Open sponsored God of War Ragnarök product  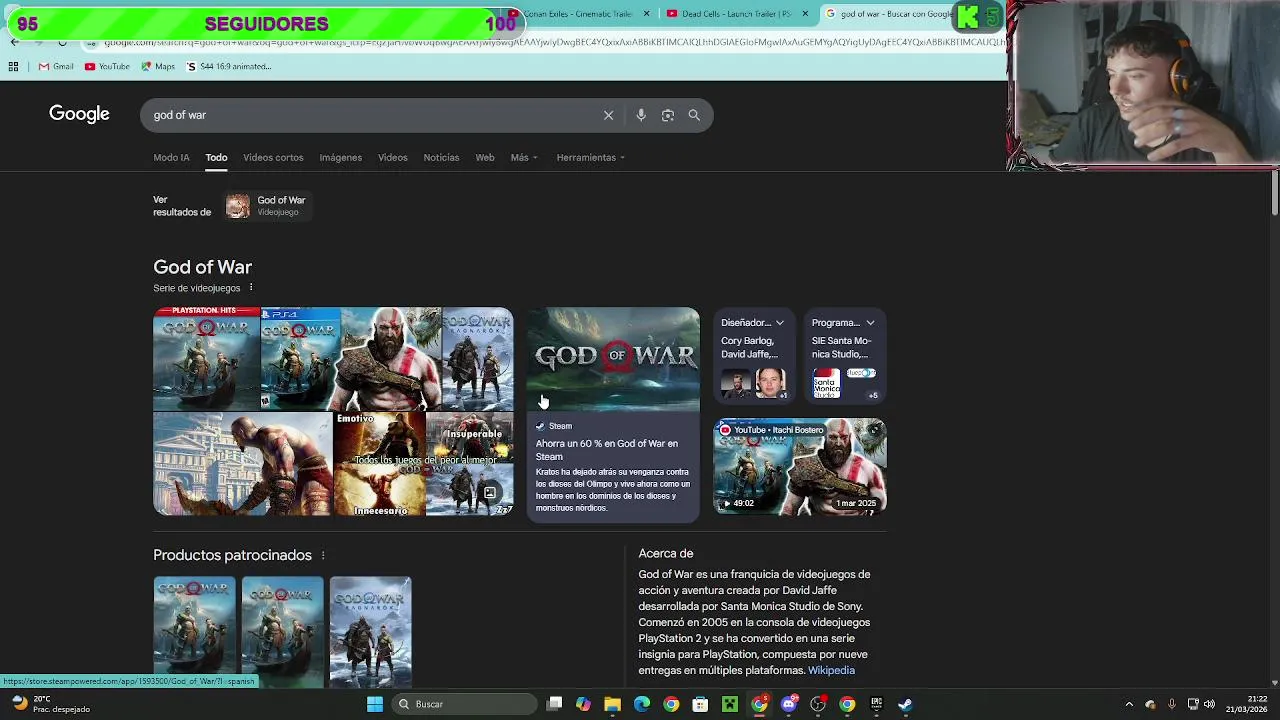[370, 631]
